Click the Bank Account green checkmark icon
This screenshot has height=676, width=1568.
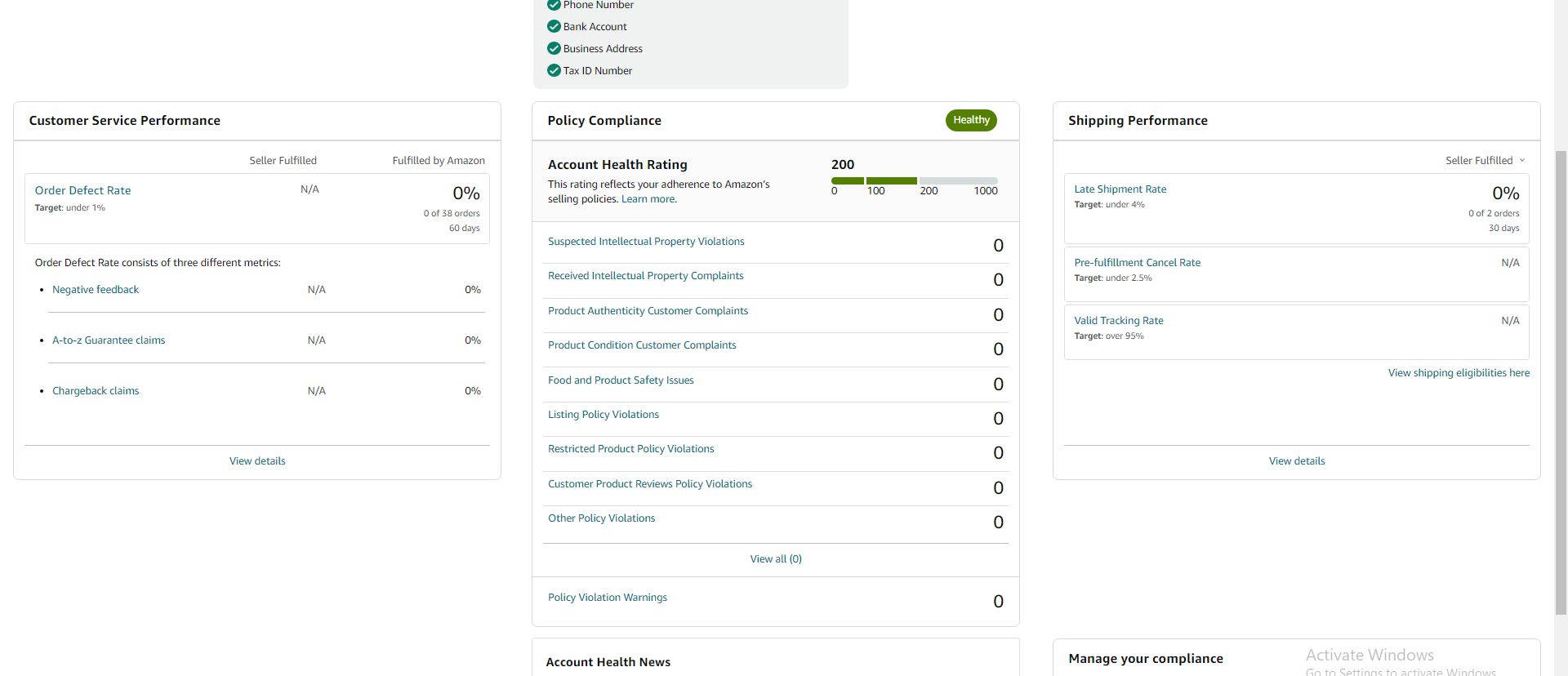point(554,26)
